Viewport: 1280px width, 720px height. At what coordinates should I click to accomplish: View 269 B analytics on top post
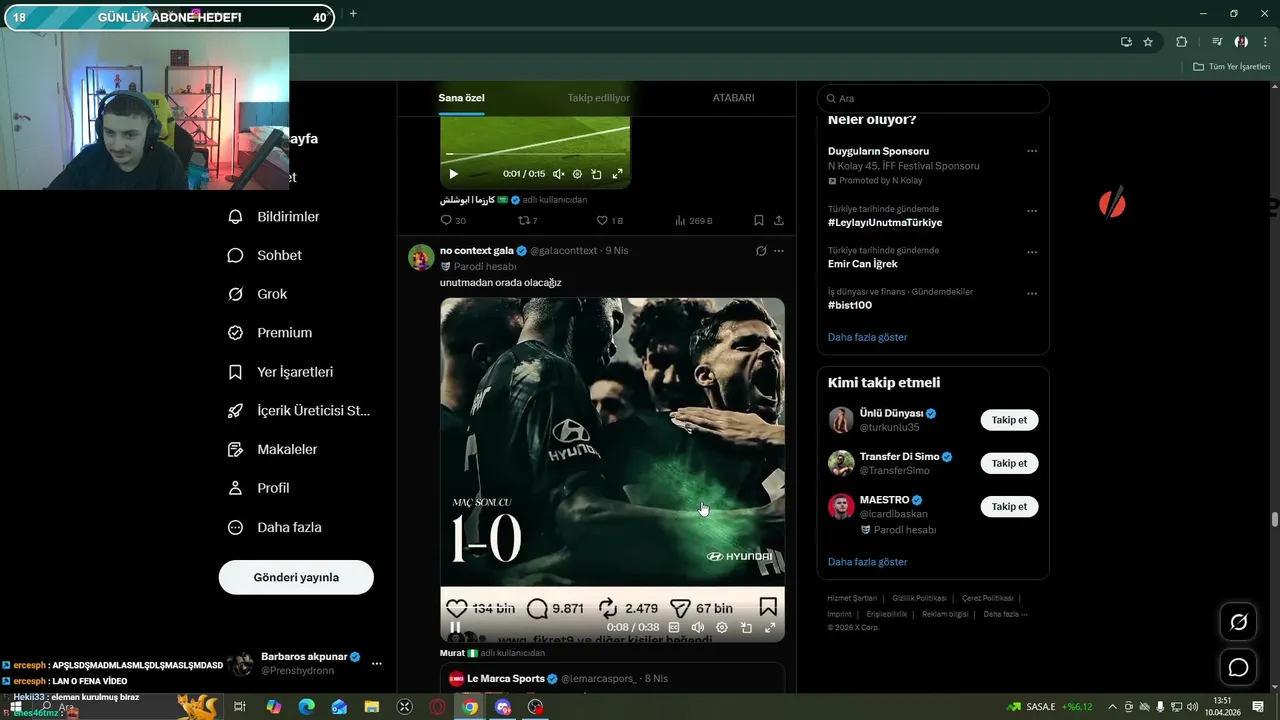tap(693, 220)
